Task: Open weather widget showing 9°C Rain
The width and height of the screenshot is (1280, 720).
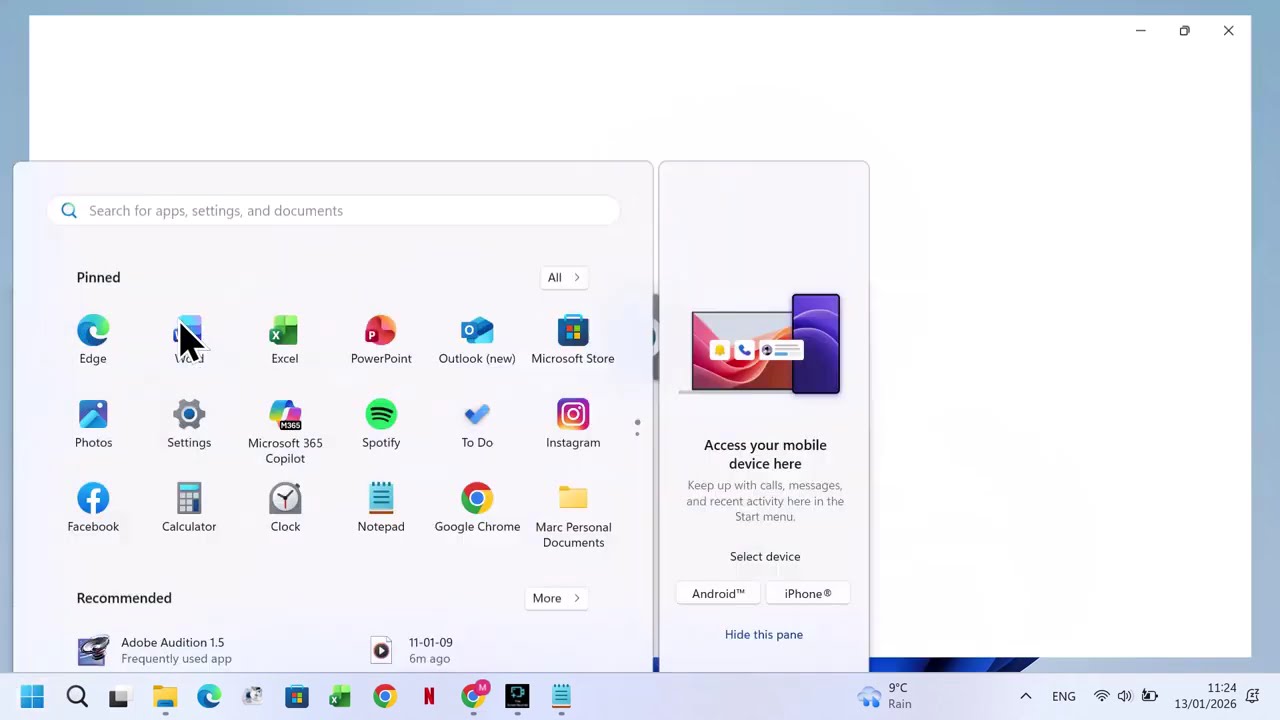Action: [885, 696]
